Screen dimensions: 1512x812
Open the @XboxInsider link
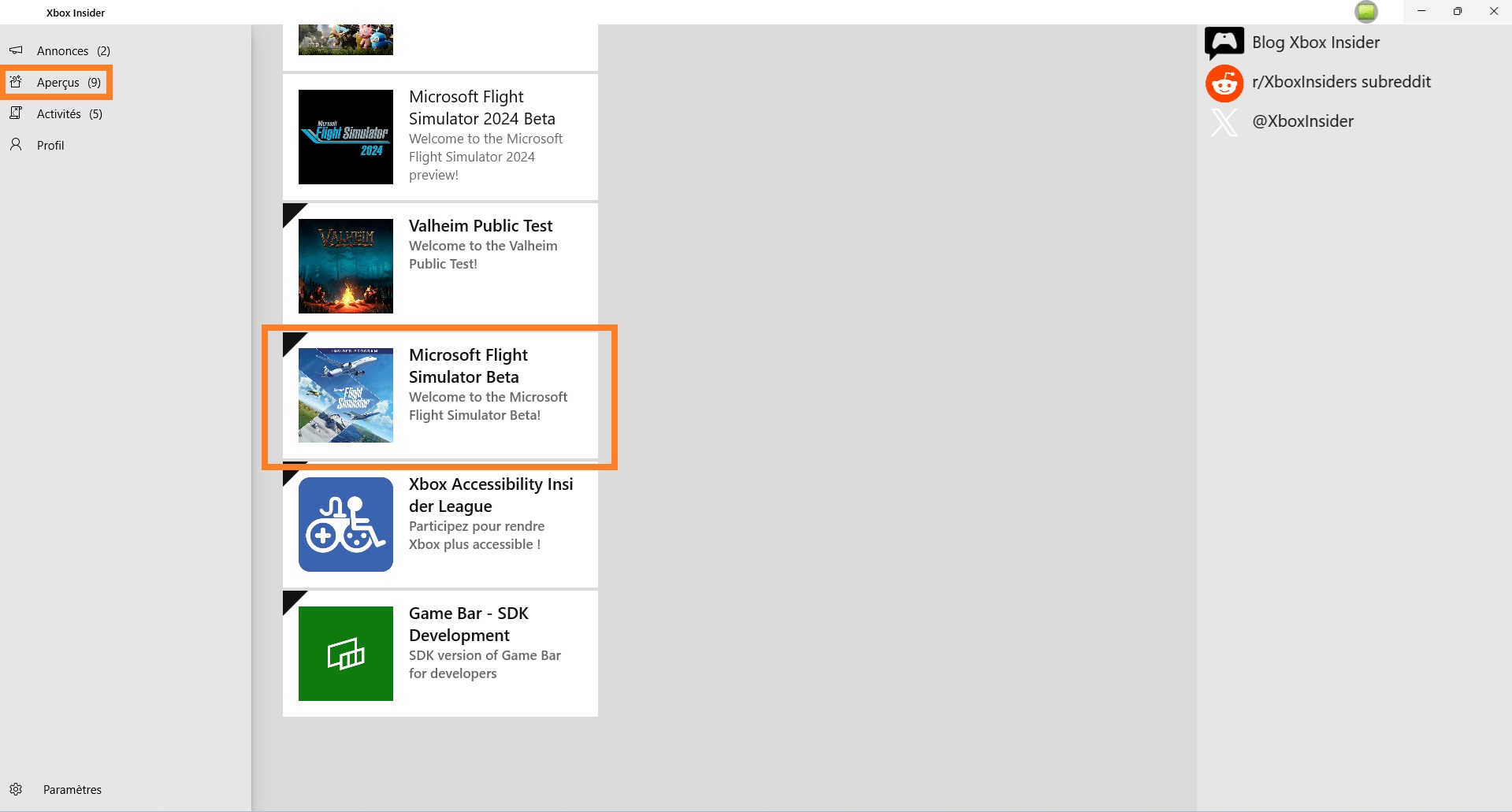pyautogui.click(x=1303, y=121)
